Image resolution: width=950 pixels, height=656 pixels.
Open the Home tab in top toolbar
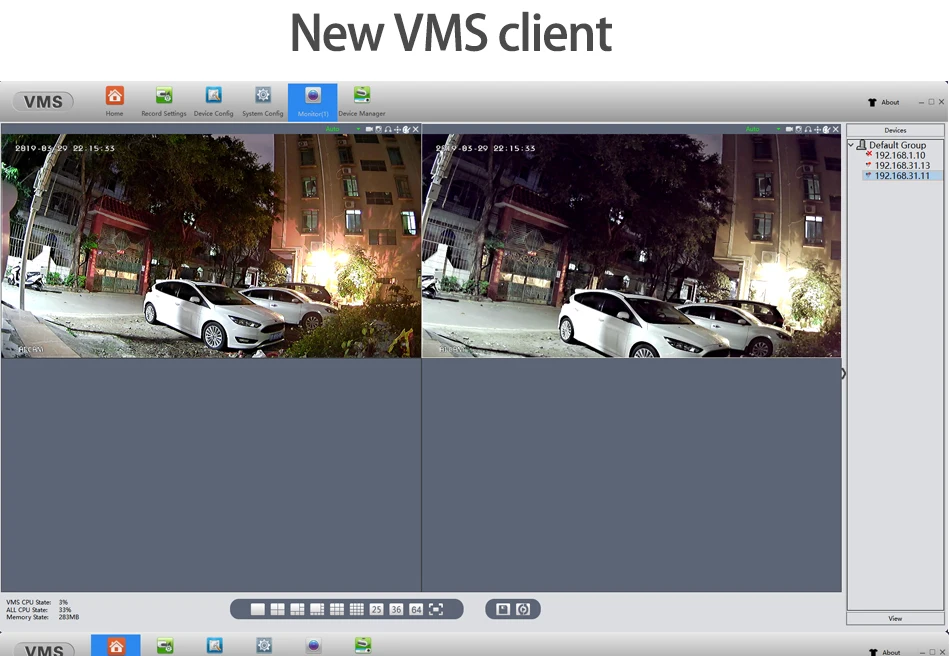point(114,102)
